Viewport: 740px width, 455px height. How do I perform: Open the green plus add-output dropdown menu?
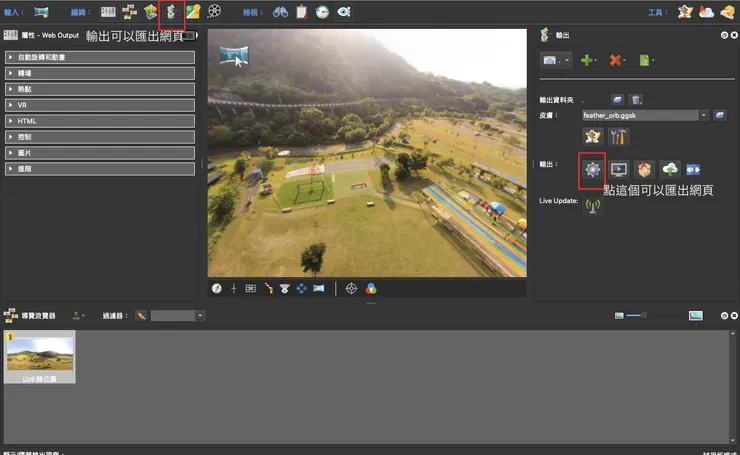(x=587, y=61)
